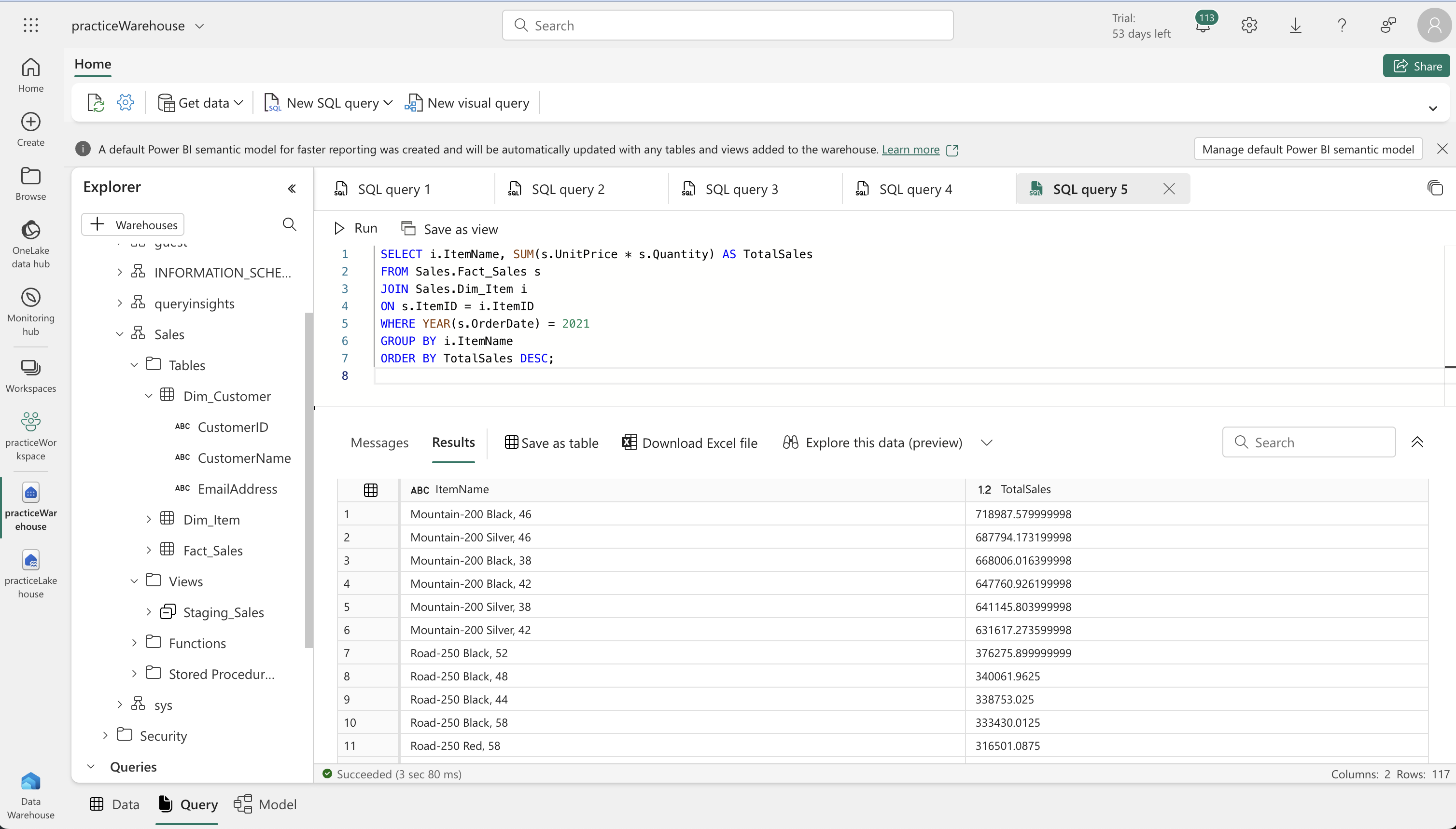This screenshot has height=829, width=1456.
Task: Collapse the Explorer pane with double chevron
Action: click(292, 189)
